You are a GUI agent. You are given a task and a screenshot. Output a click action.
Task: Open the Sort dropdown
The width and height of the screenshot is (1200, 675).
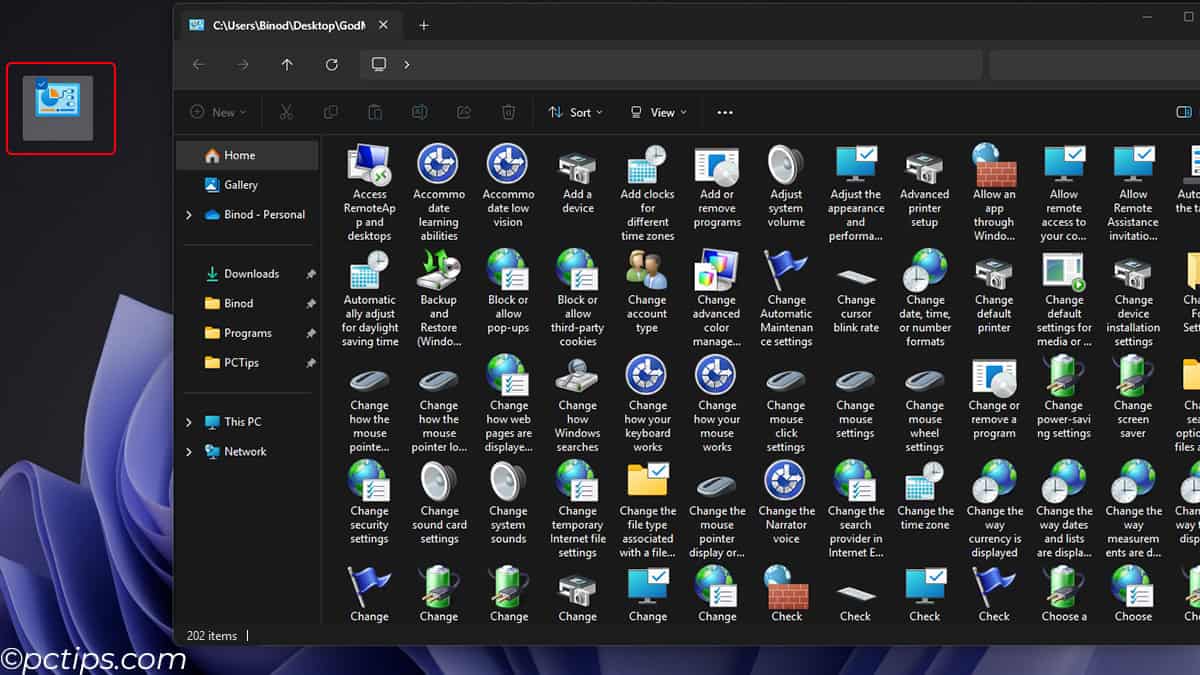point(575,112)
